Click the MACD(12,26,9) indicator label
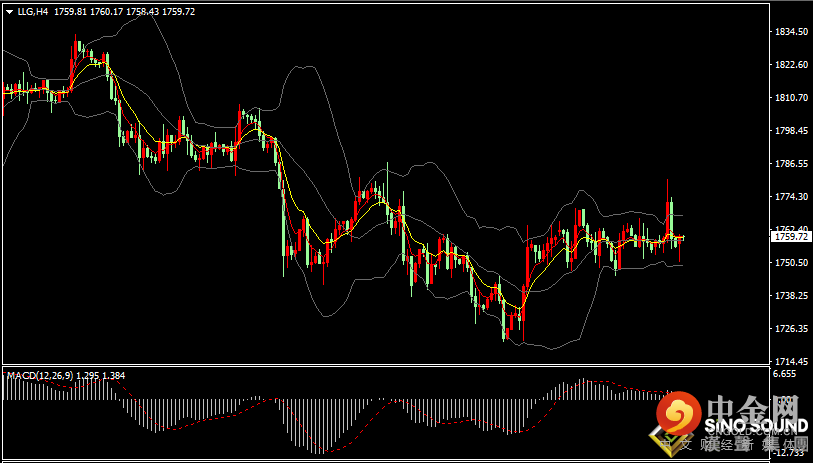The height and width of the screenshot is (463, 813). [x=40, y=375]
